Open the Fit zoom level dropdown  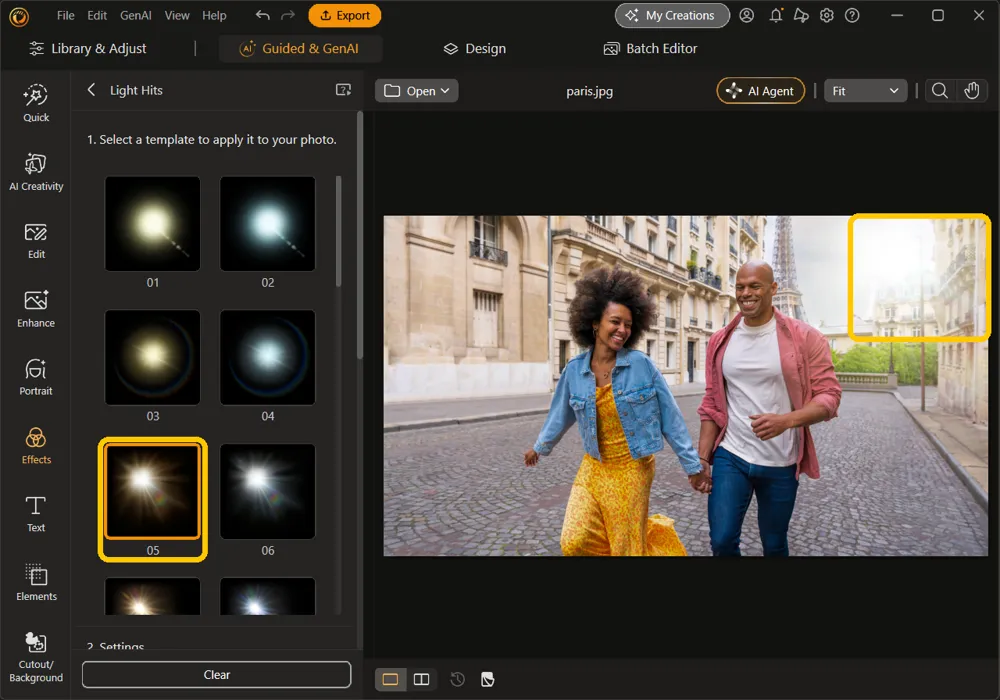click(865, 91)
